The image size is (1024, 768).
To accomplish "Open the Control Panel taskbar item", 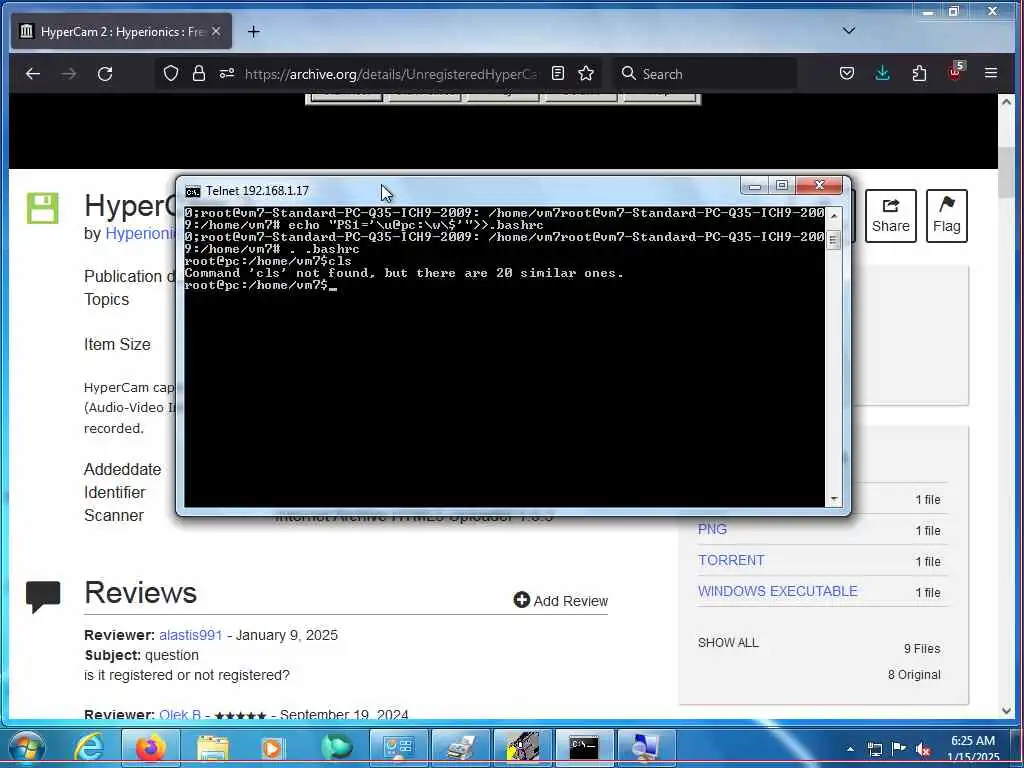I will (x=398, y=747).
